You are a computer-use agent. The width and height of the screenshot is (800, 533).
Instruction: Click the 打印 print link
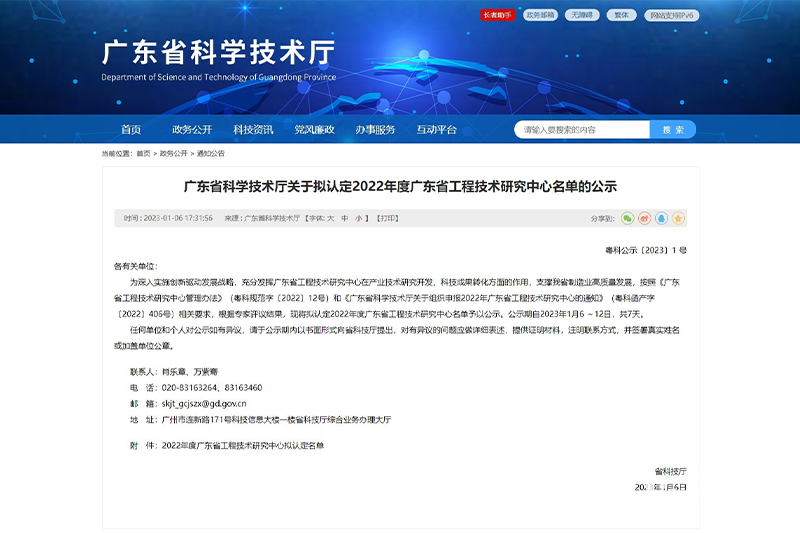click(386, 217)
